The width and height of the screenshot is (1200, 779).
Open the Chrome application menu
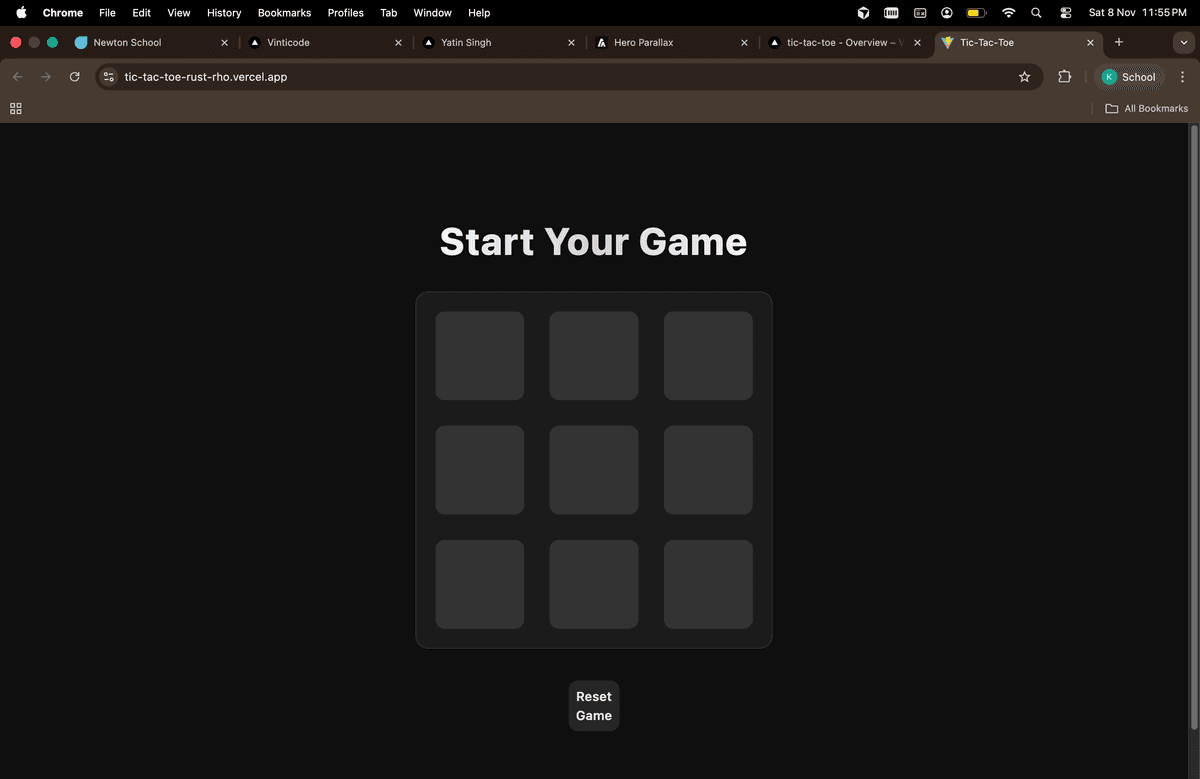point(63,13)
